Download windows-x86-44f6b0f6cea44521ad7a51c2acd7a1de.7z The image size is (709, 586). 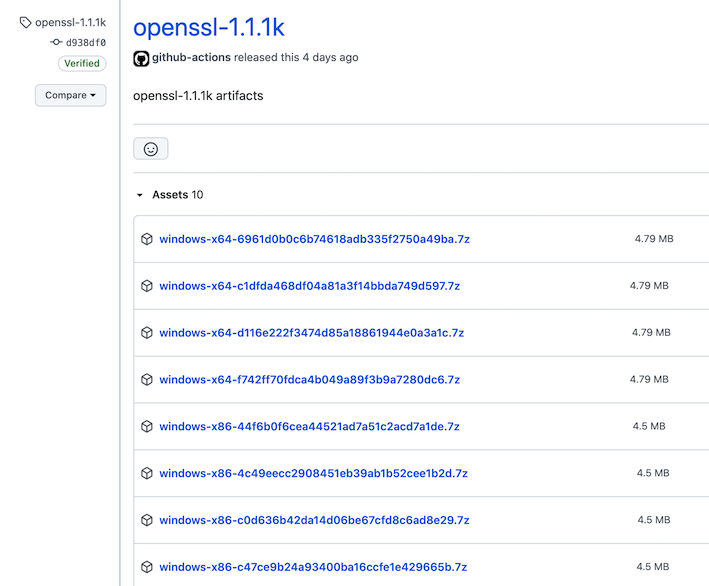click(x=309, y=426)
